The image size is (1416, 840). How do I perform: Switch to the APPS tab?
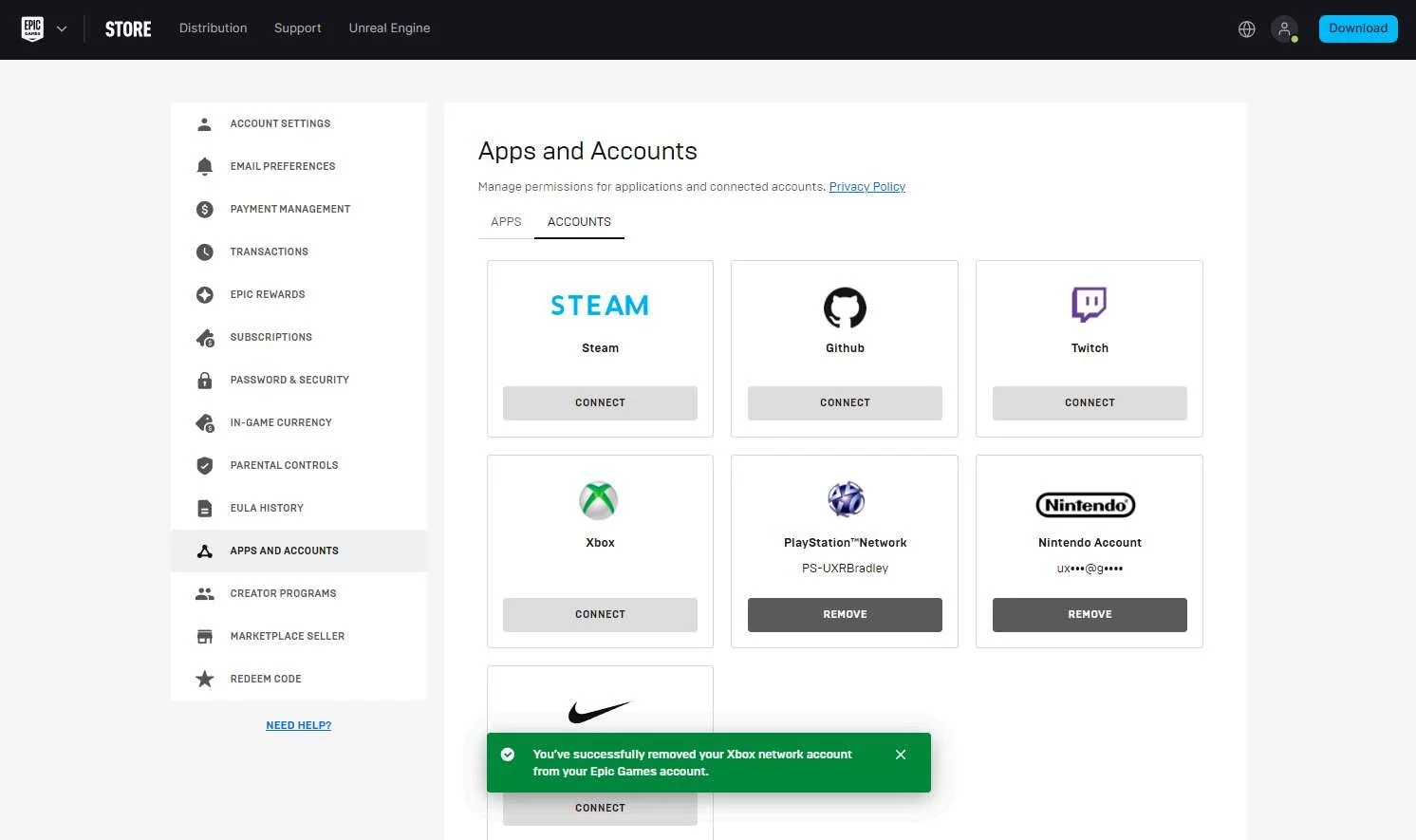point(506,222)
